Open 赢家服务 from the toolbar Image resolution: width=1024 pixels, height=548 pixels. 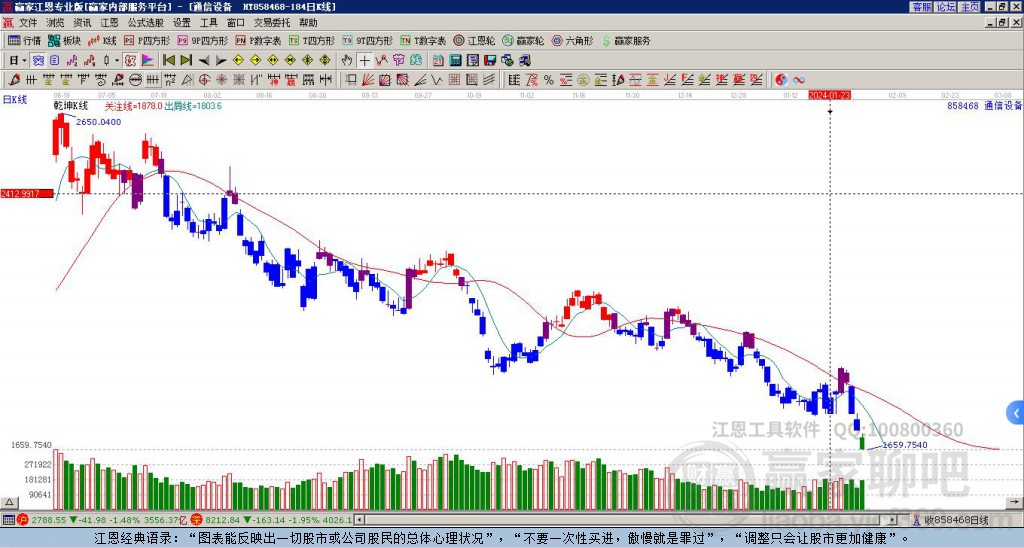(625, 40)
